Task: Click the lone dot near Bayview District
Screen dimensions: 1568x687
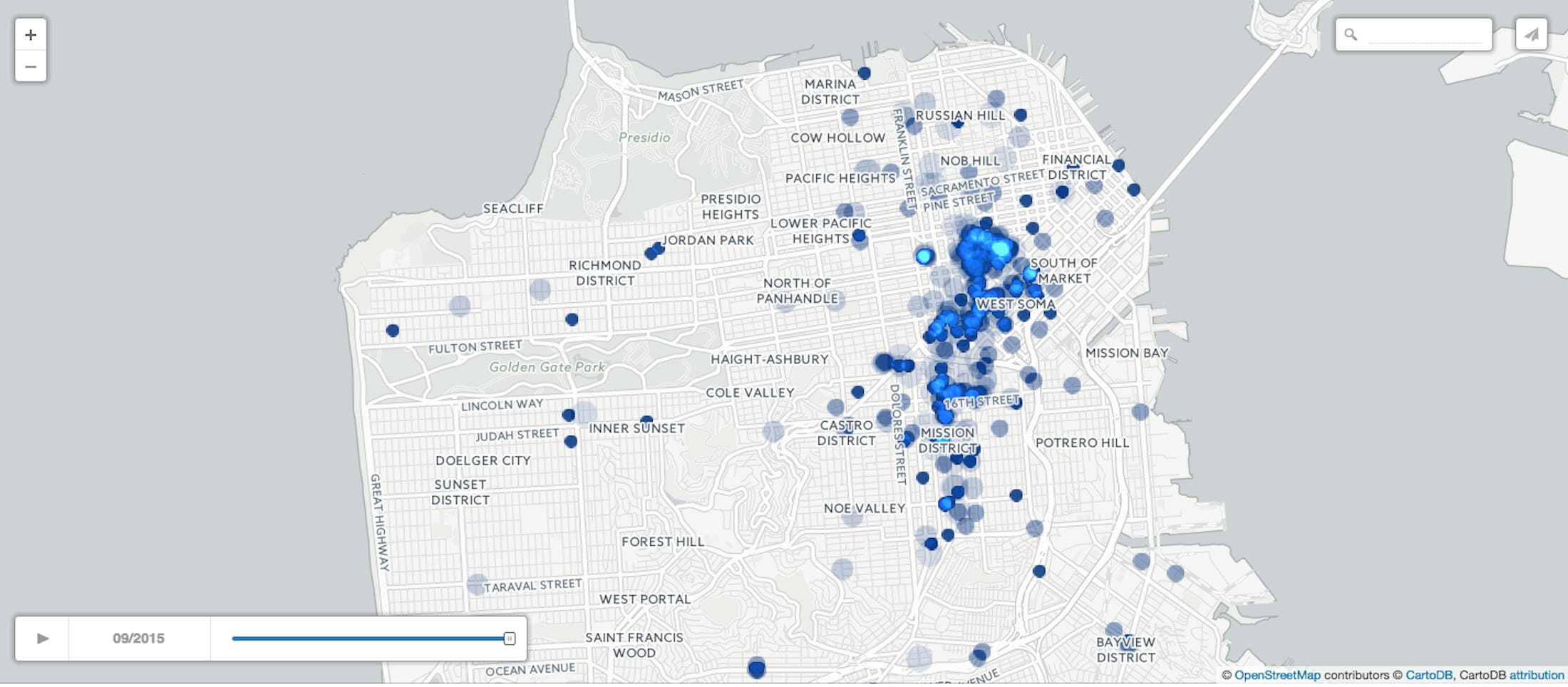Action: point(1113,629)
